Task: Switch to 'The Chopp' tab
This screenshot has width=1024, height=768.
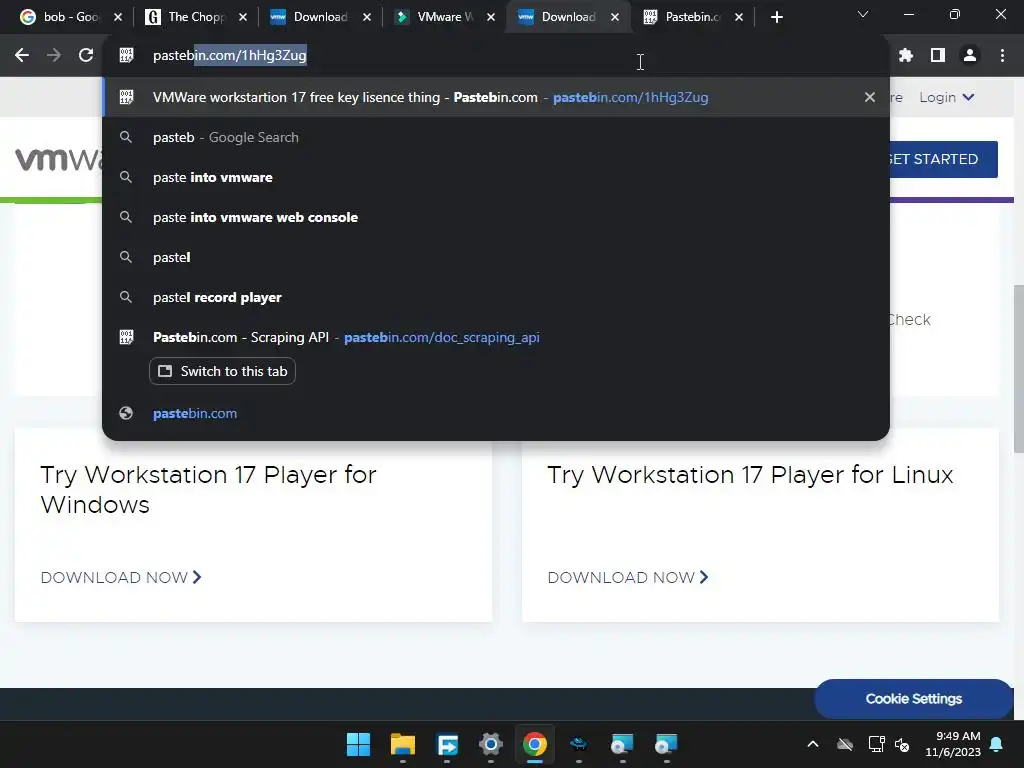Action: pyautogui.click(x=186, y=17)
